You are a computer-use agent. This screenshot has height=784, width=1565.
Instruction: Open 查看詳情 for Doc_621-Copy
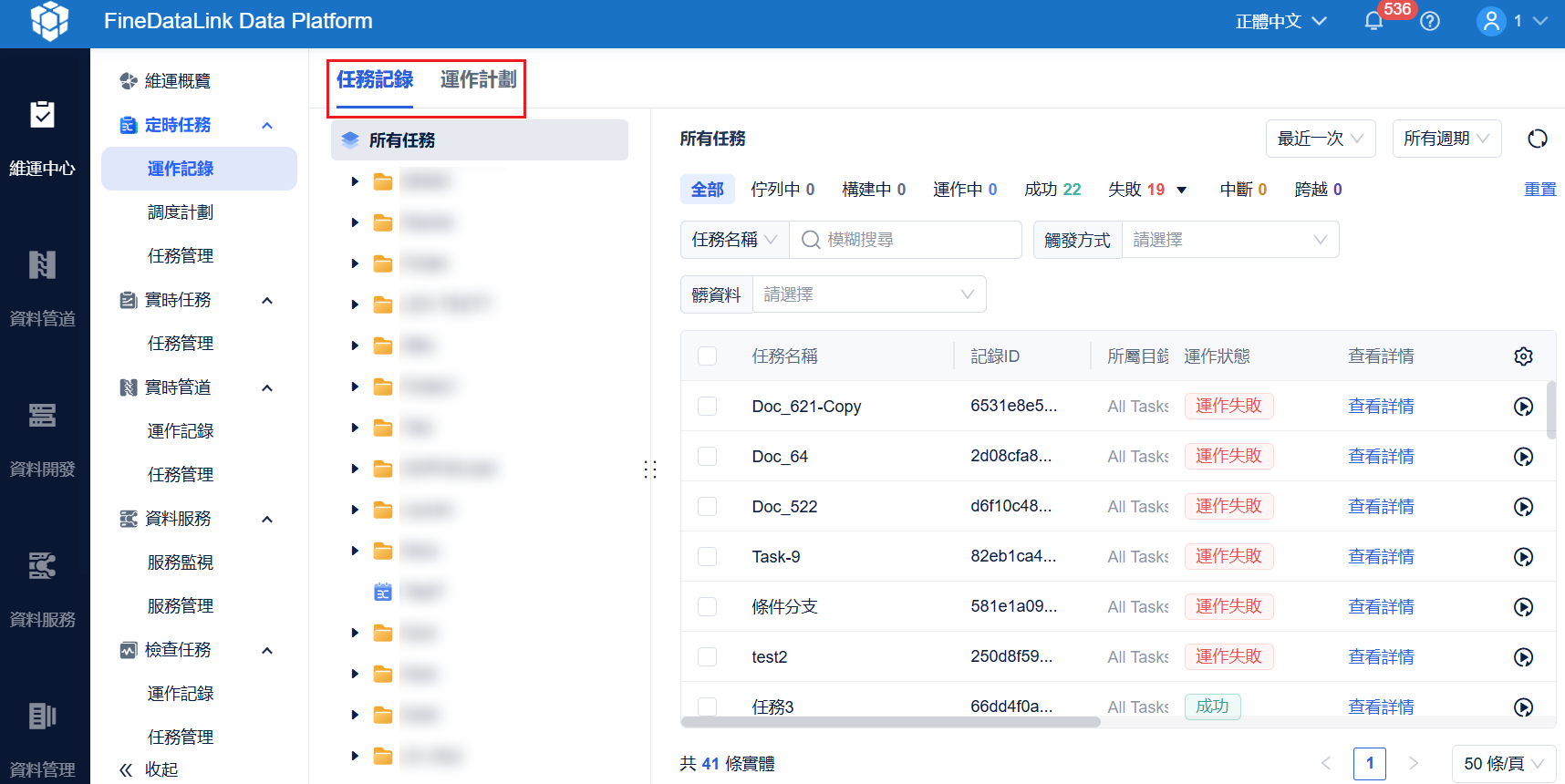1381,407
